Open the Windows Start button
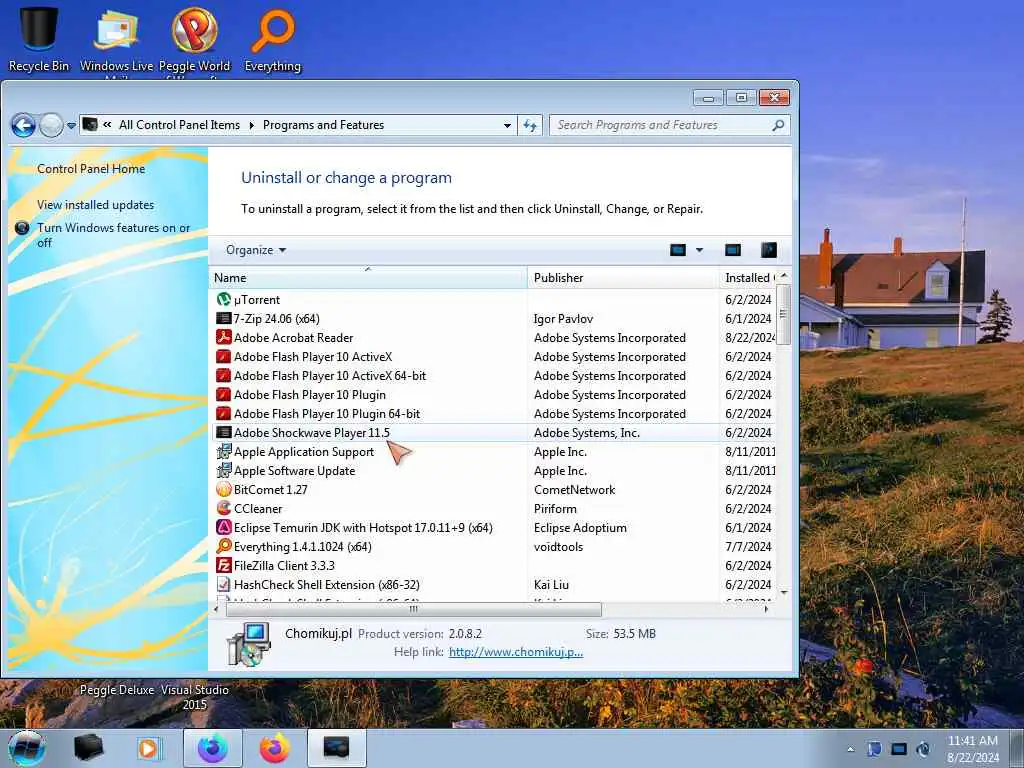This screenshot has width=1024, height=768. [x=26, y=748]
